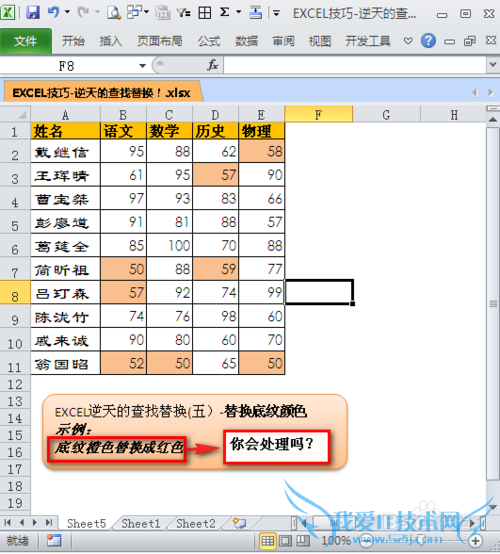
Task: Click header cell 姓名
Action: click(65, 131)
